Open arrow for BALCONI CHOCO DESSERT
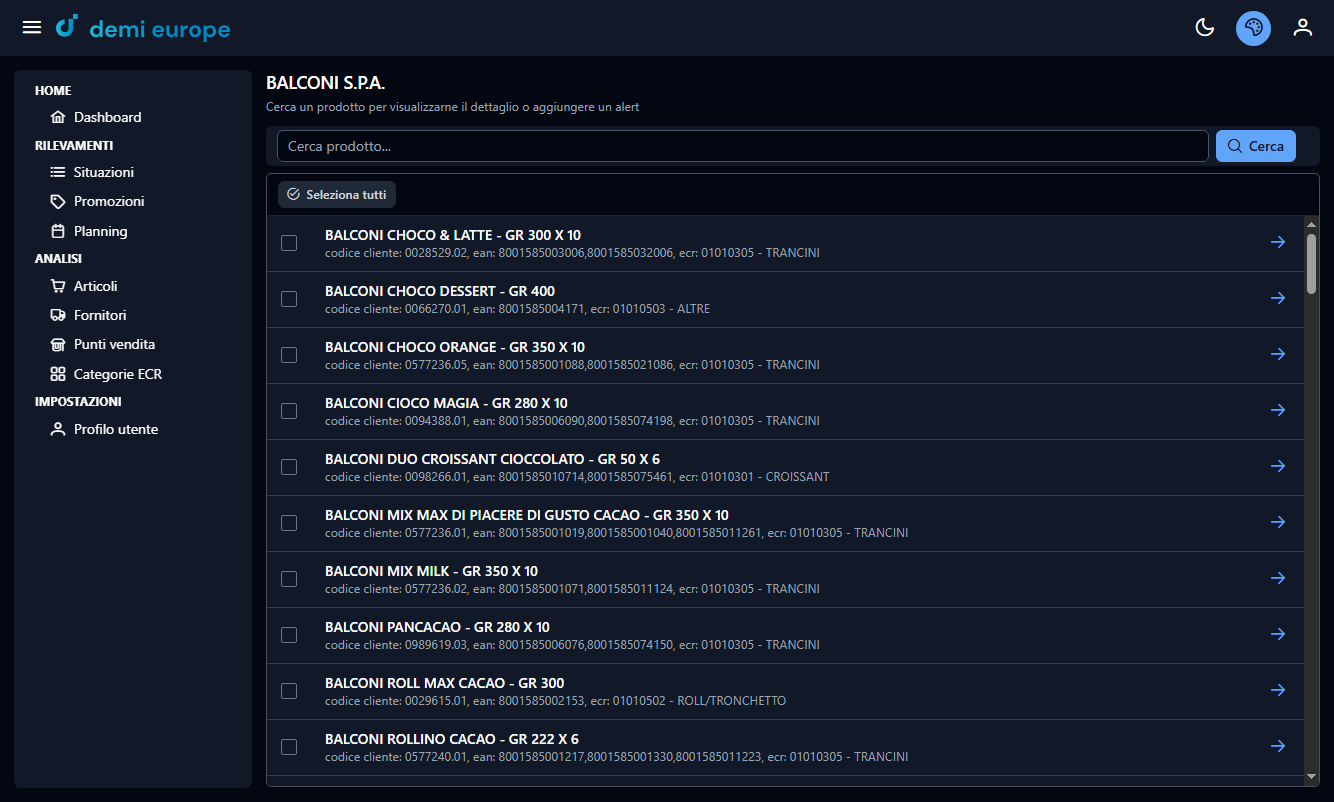 pos(1277,298)
